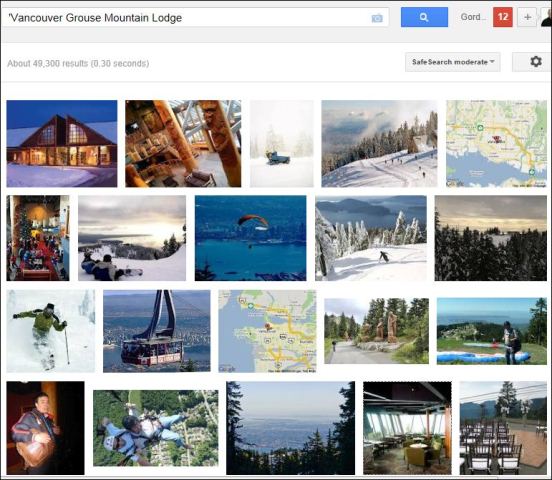Open the lit lodge at night thumbnail
Screen dimensions: 552x480
click(62, 143)
